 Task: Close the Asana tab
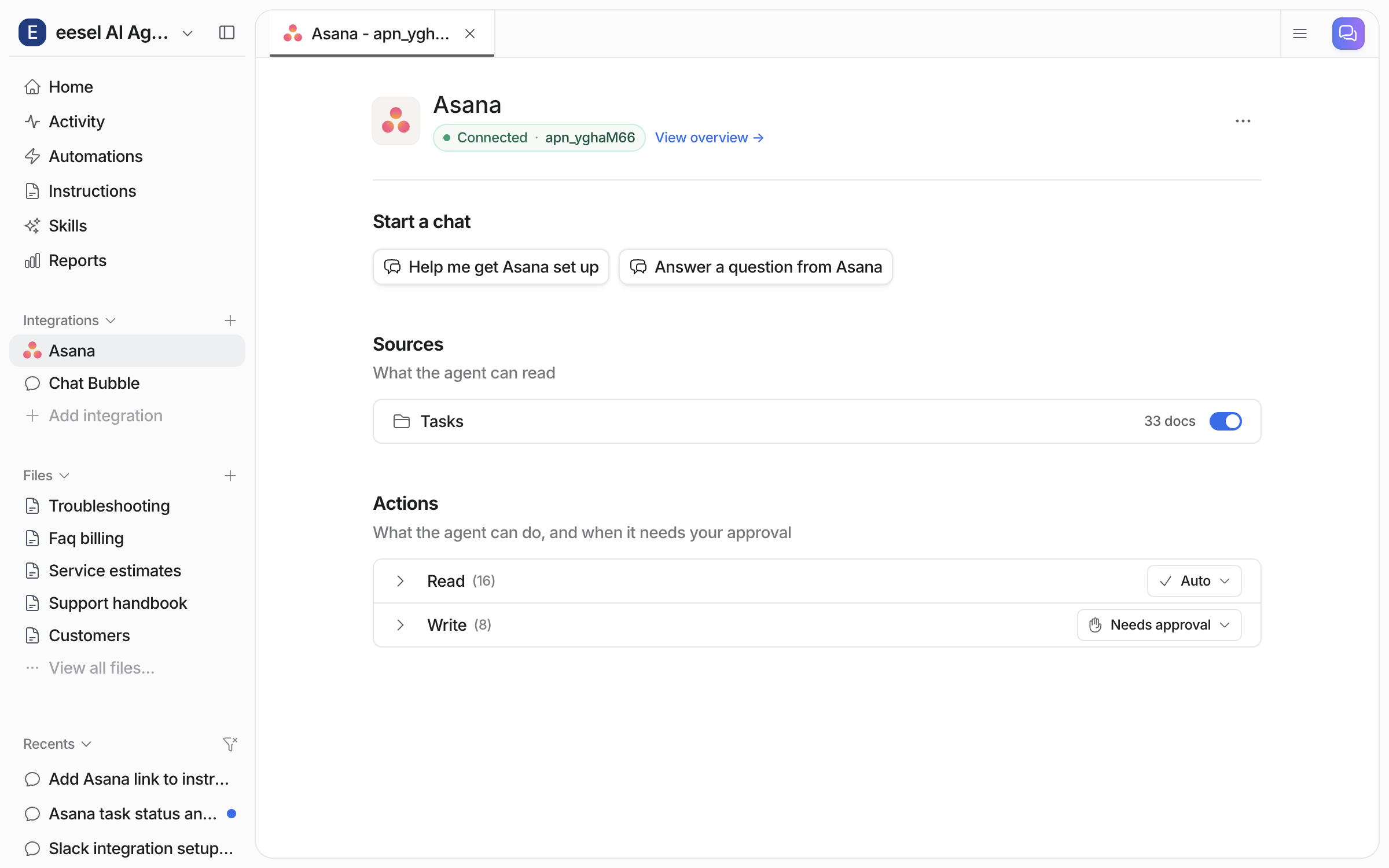(470, 34)
